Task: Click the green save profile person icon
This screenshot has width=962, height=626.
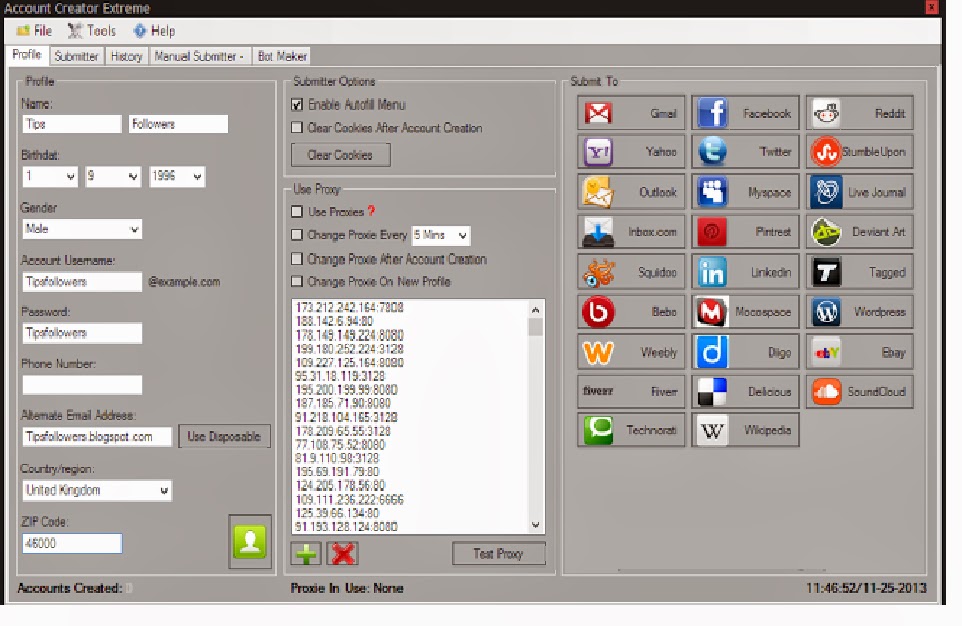Action: (x=250, y=541)
